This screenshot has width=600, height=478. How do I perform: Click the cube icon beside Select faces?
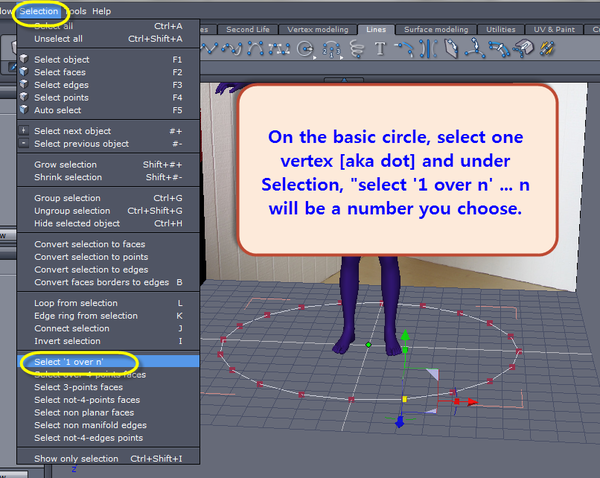coord(24,72)
